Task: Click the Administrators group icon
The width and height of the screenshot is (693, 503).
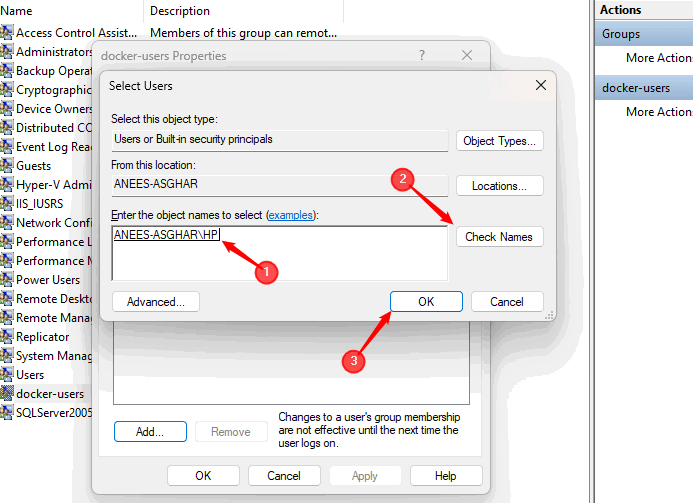Action: click(7, 52)
